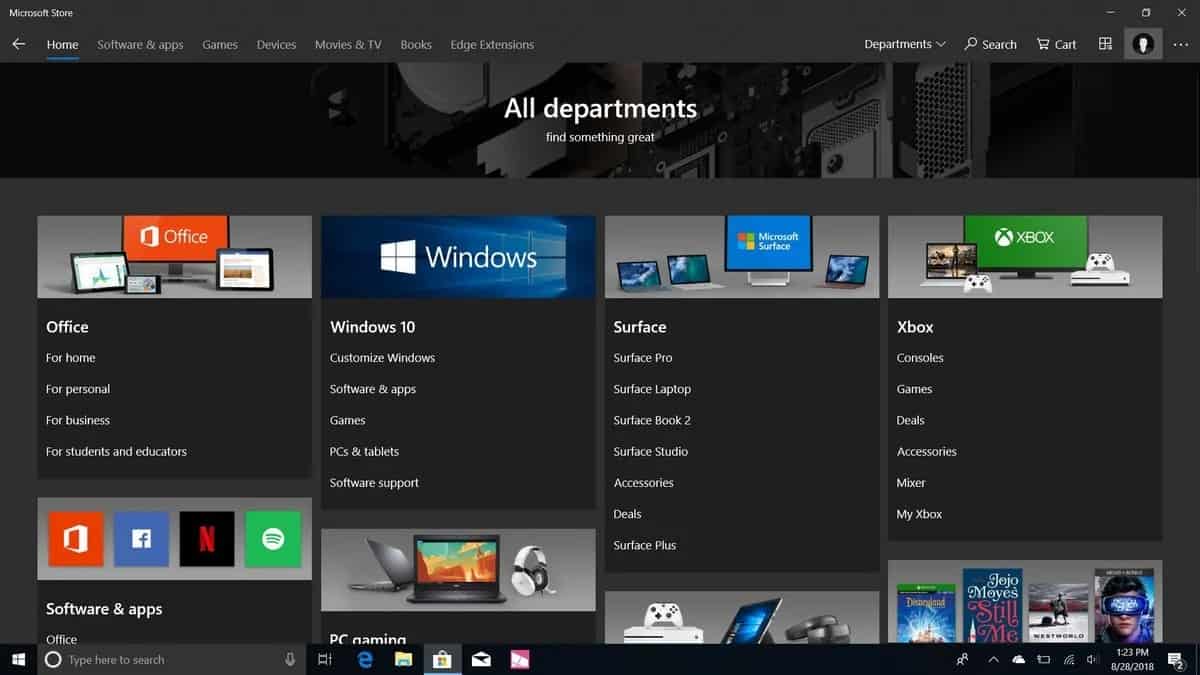Open the shopping Cart

click(x=1055, y=44)
